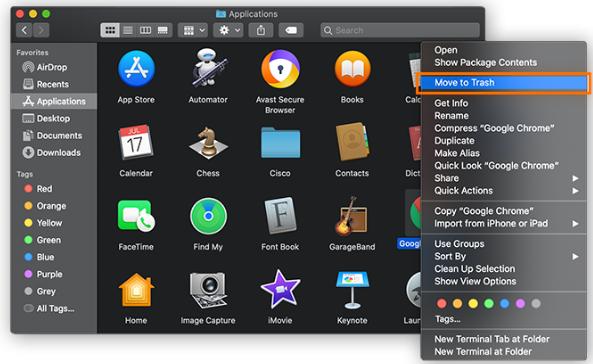Expand the Quick Actions submenu
Image resolution: width=593 pixels, height=364 pixels.
pyautogui.click(x=504, y=190)
